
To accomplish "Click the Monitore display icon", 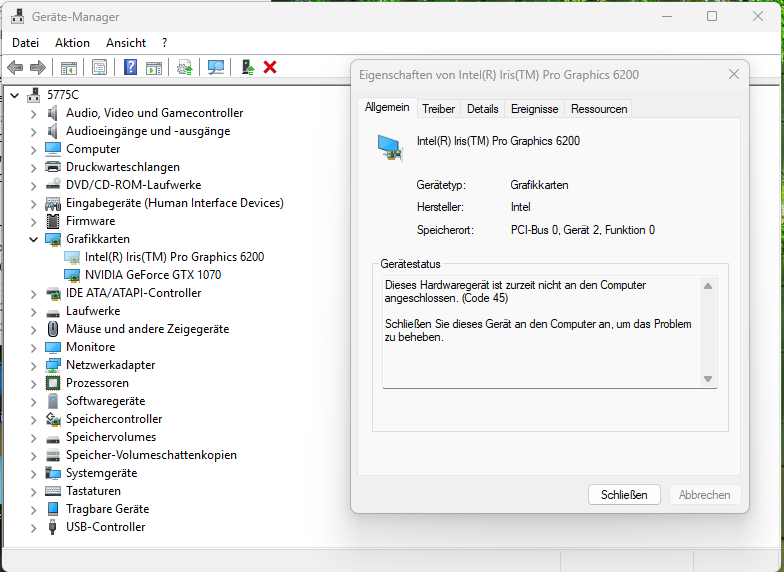I will [x=52, y=346].
